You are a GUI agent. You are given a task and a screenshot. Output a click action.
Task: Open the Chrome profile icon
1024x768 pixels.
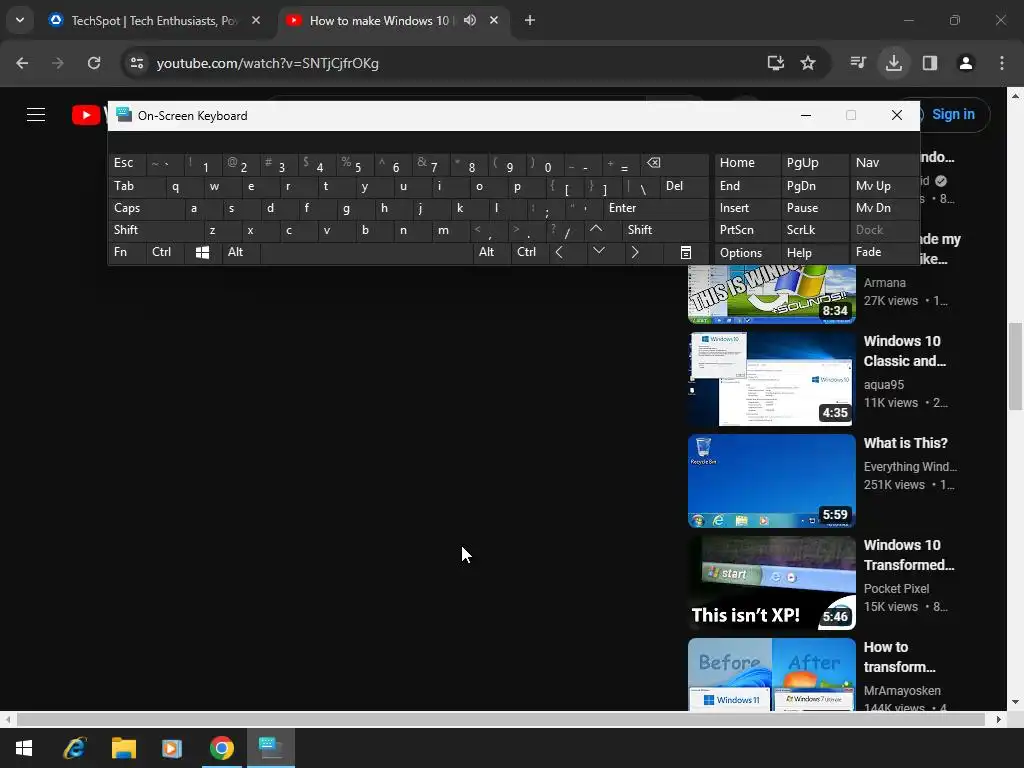[x=966, y=63]
